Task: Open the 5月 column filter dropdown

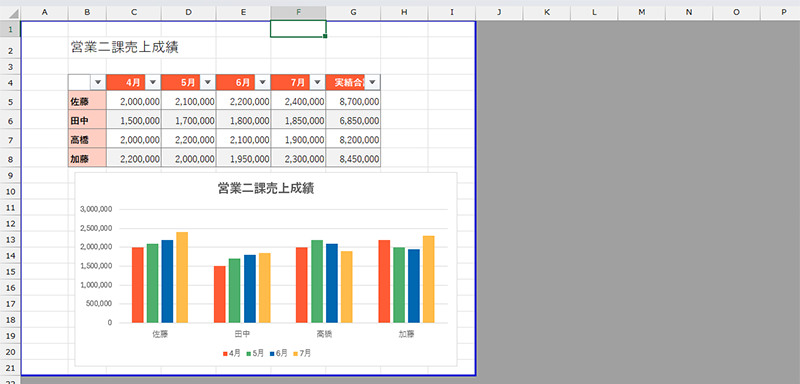Action: click(208, 82)
